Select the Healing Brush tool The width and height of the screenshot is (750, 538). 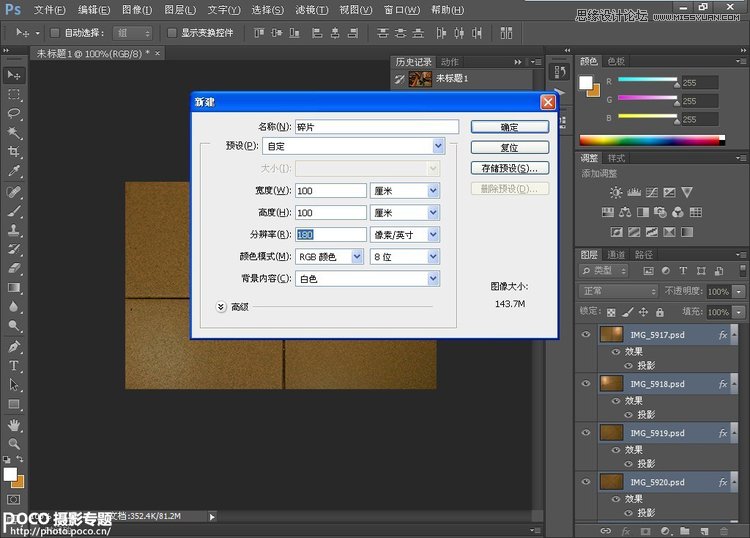[14, 192]
